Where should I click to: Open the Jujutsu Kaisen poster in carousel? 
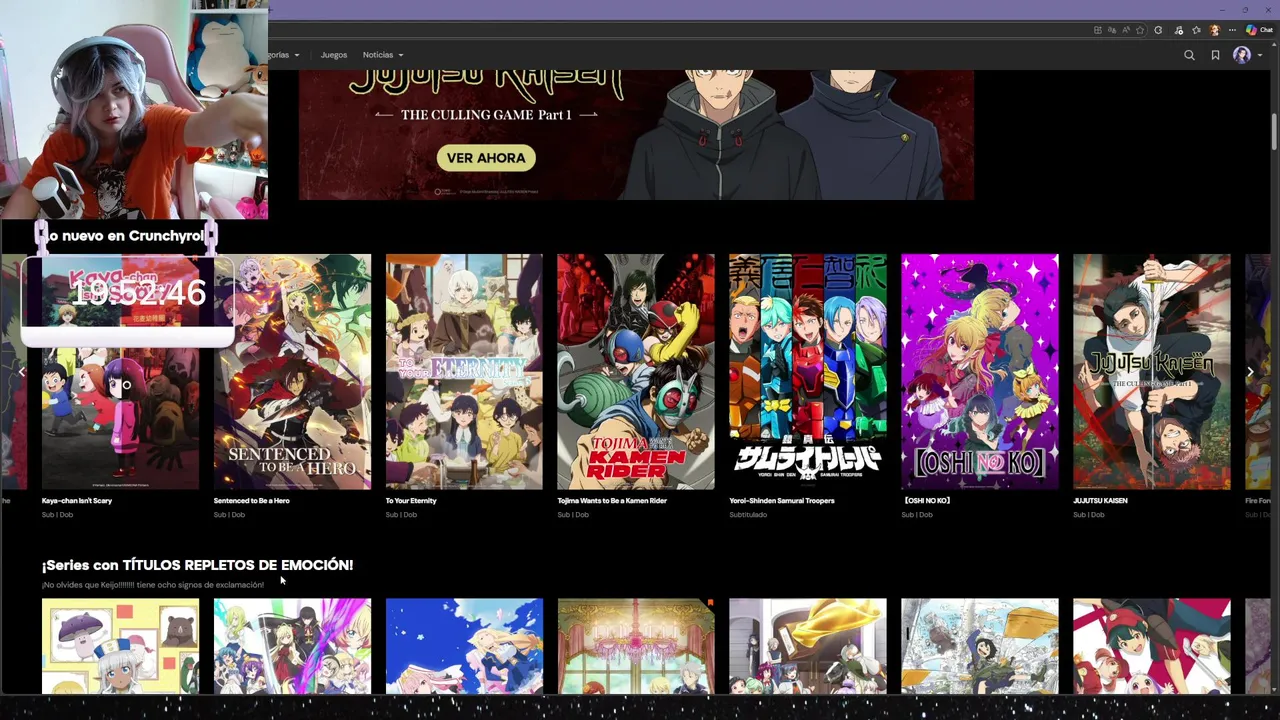(x=1152, y=372)
